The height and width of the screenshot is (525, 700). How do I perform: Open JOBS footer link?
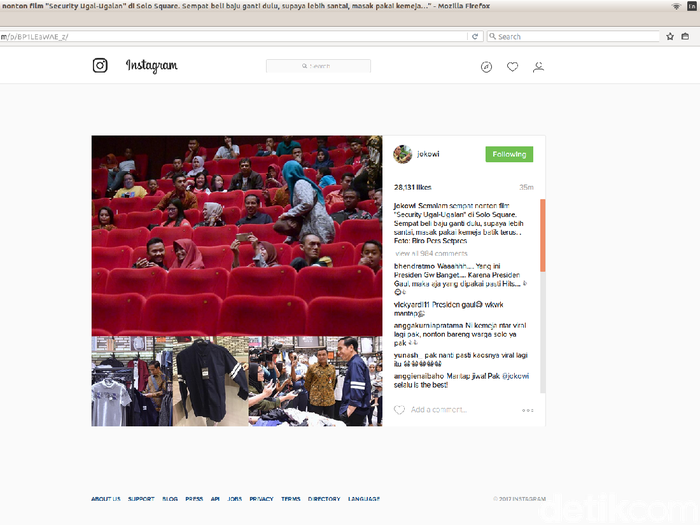235,499
